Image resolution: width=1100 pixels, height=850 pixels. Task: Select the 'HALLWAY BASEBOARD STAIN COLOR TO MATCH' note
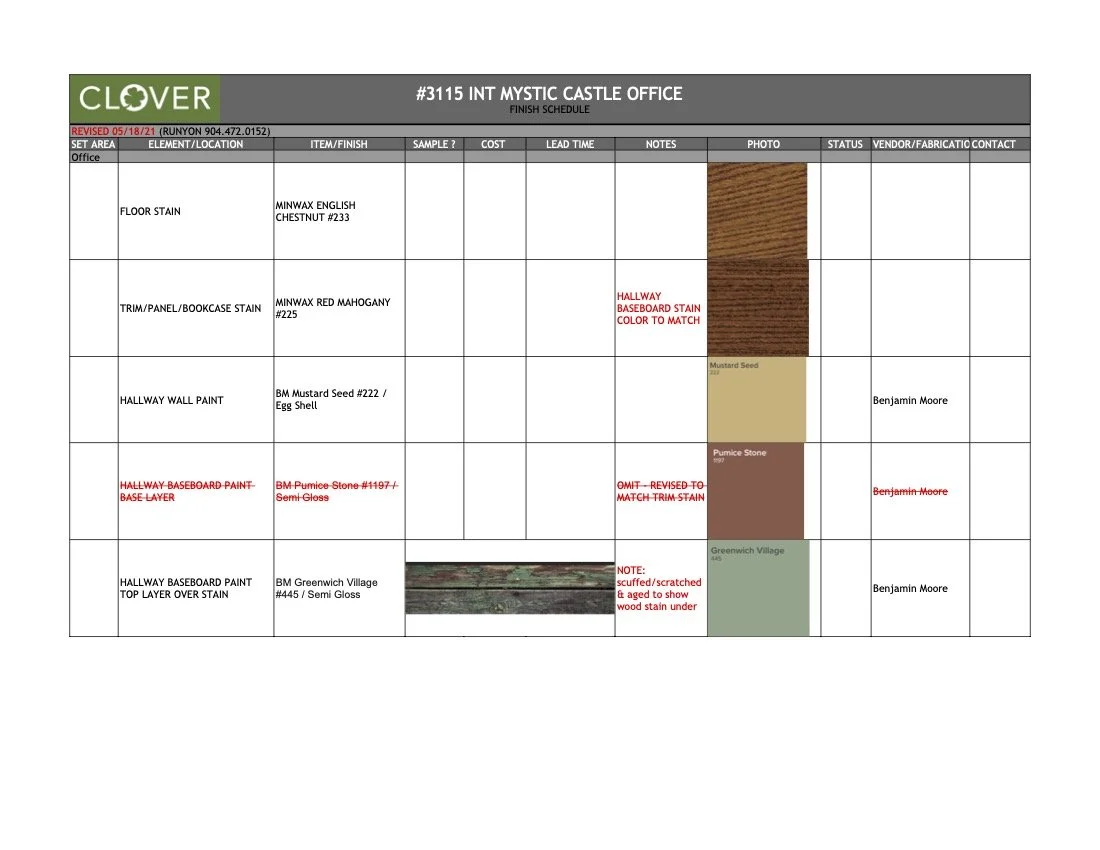[659, 308]
